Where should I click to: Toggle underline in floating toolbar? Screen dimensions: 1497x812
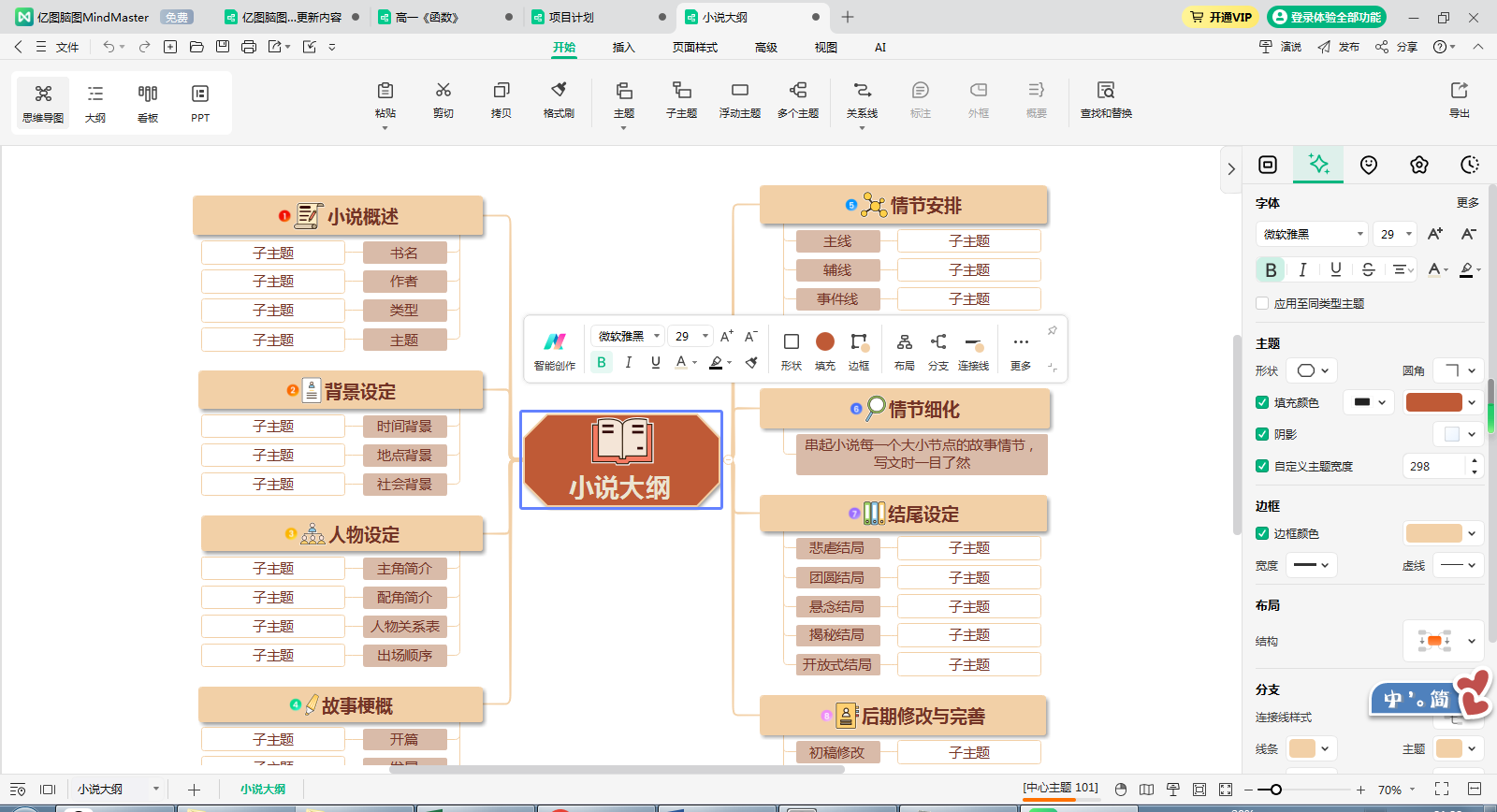click(x=656, y=363)
